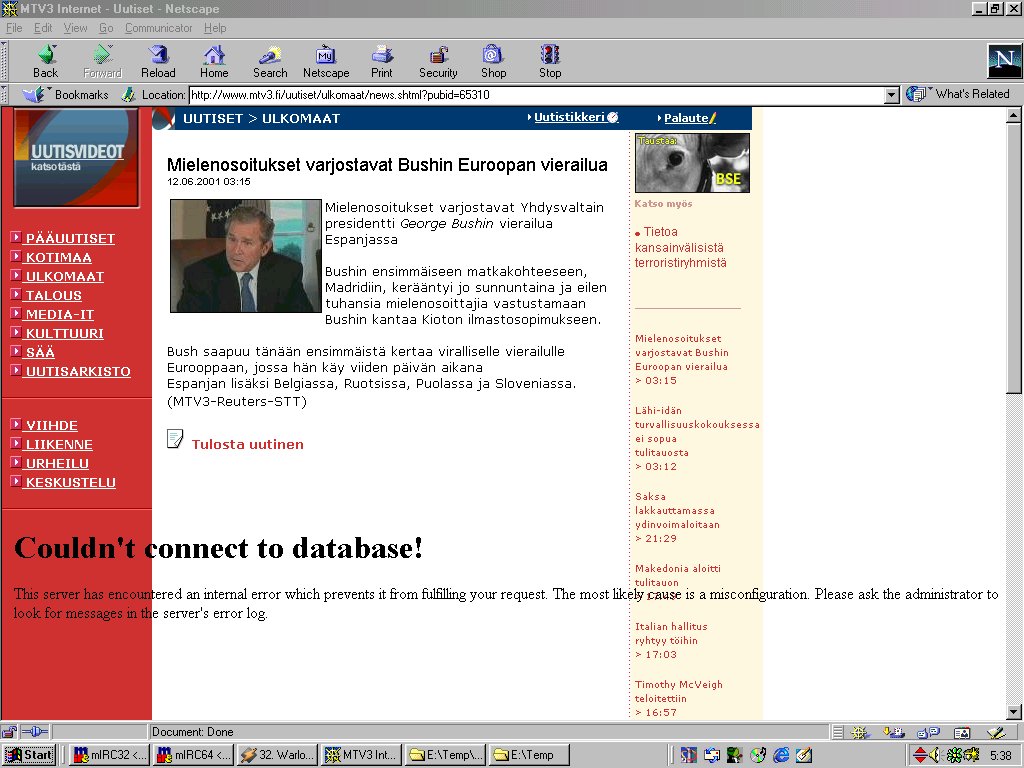Image resolution: width=1024 pixels, height=768 pixels.
Task: Visit the KULTTUURI section
Action: pyautogui.click(x=65, y=333)
